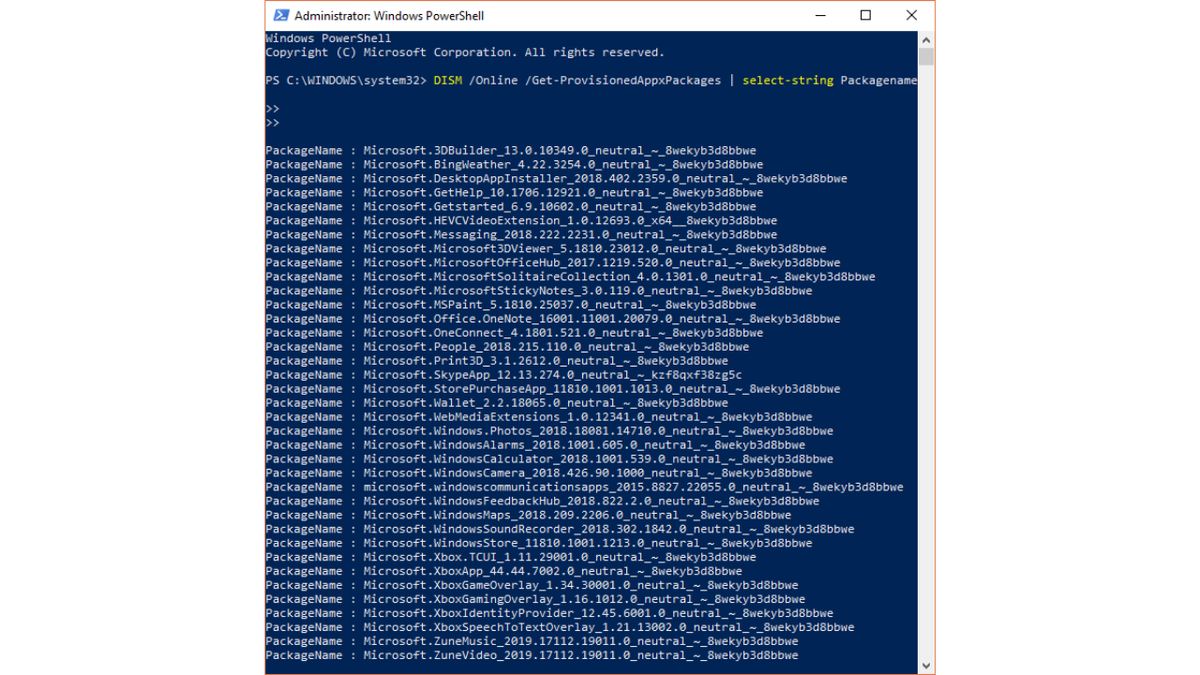The image size is (1200, 675).
Task: Select the Microsoft.WindowsStore package line
Action: pos(539,542)
